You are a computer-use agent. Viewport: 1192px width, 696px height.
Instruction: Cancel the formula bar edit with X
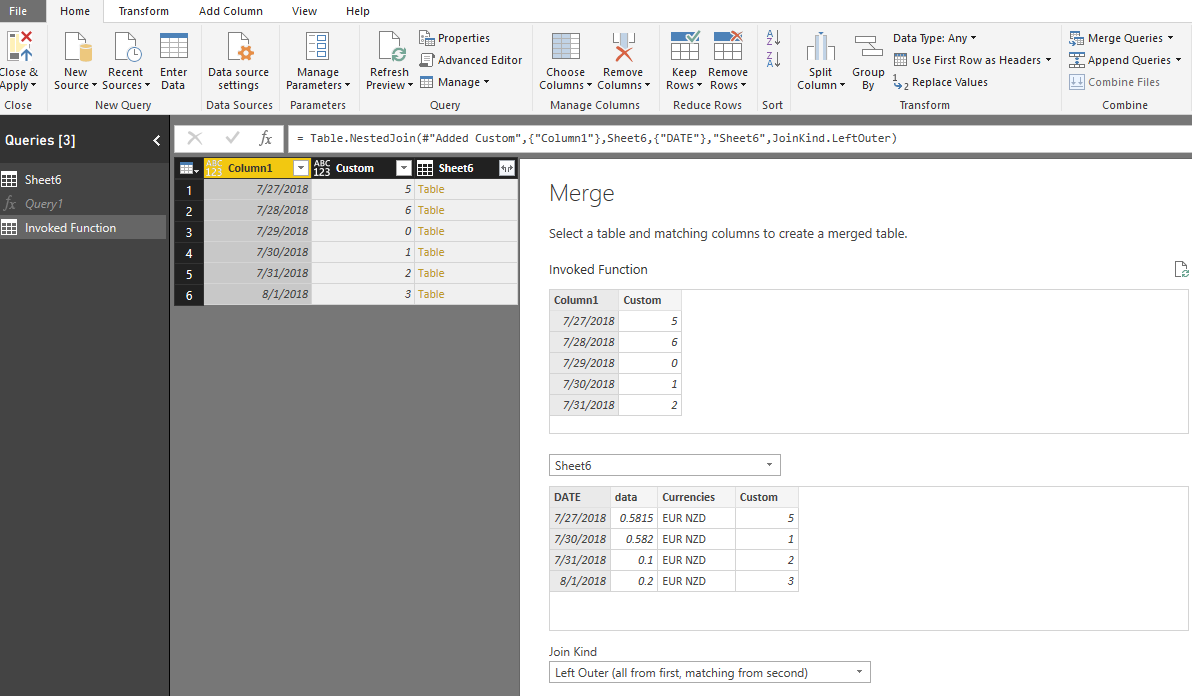195,138
